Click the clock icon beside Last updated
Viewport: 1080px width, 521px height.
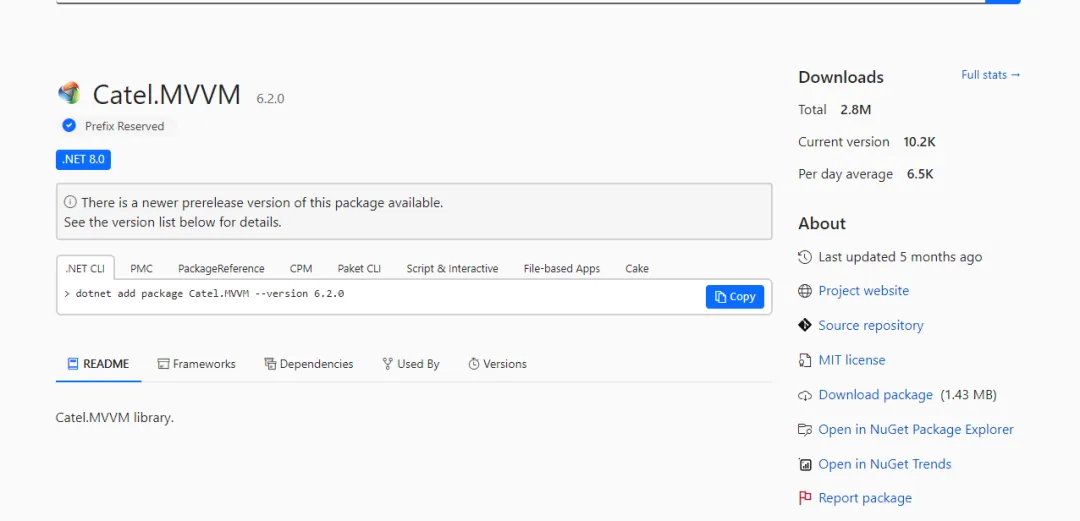[804, 257]
